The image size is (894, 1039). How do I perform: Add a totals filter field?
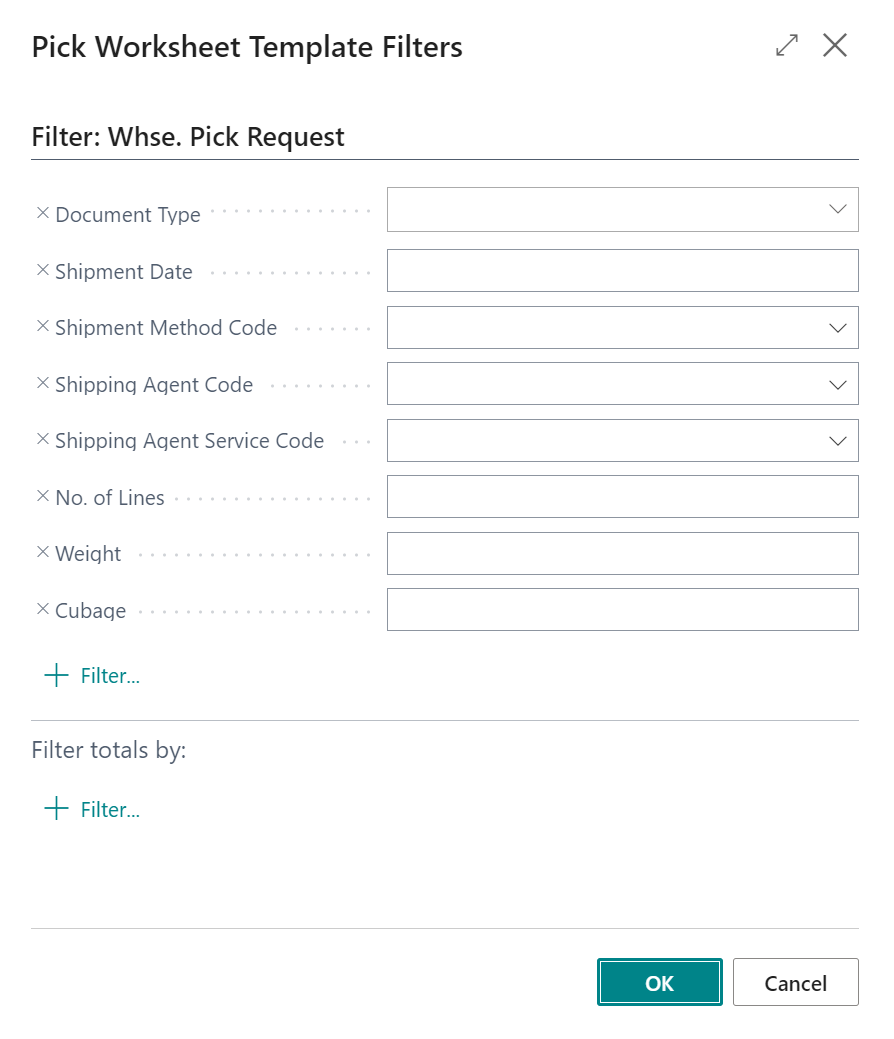[92, 808]
